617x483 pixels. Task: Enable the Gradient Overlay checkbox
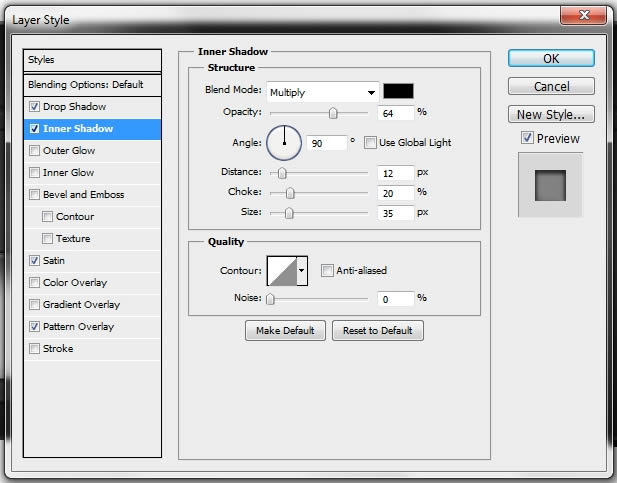pos(35,305)
